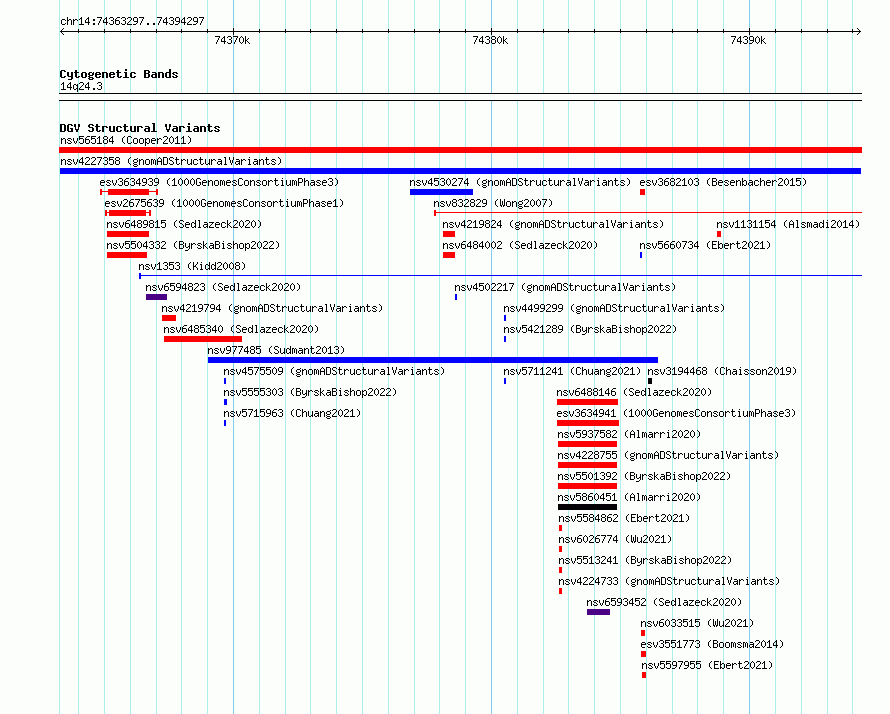890x714 pixels.
Task: Open nsv5660734 (Ebert2021) label
Action: [x=706, y=245]
